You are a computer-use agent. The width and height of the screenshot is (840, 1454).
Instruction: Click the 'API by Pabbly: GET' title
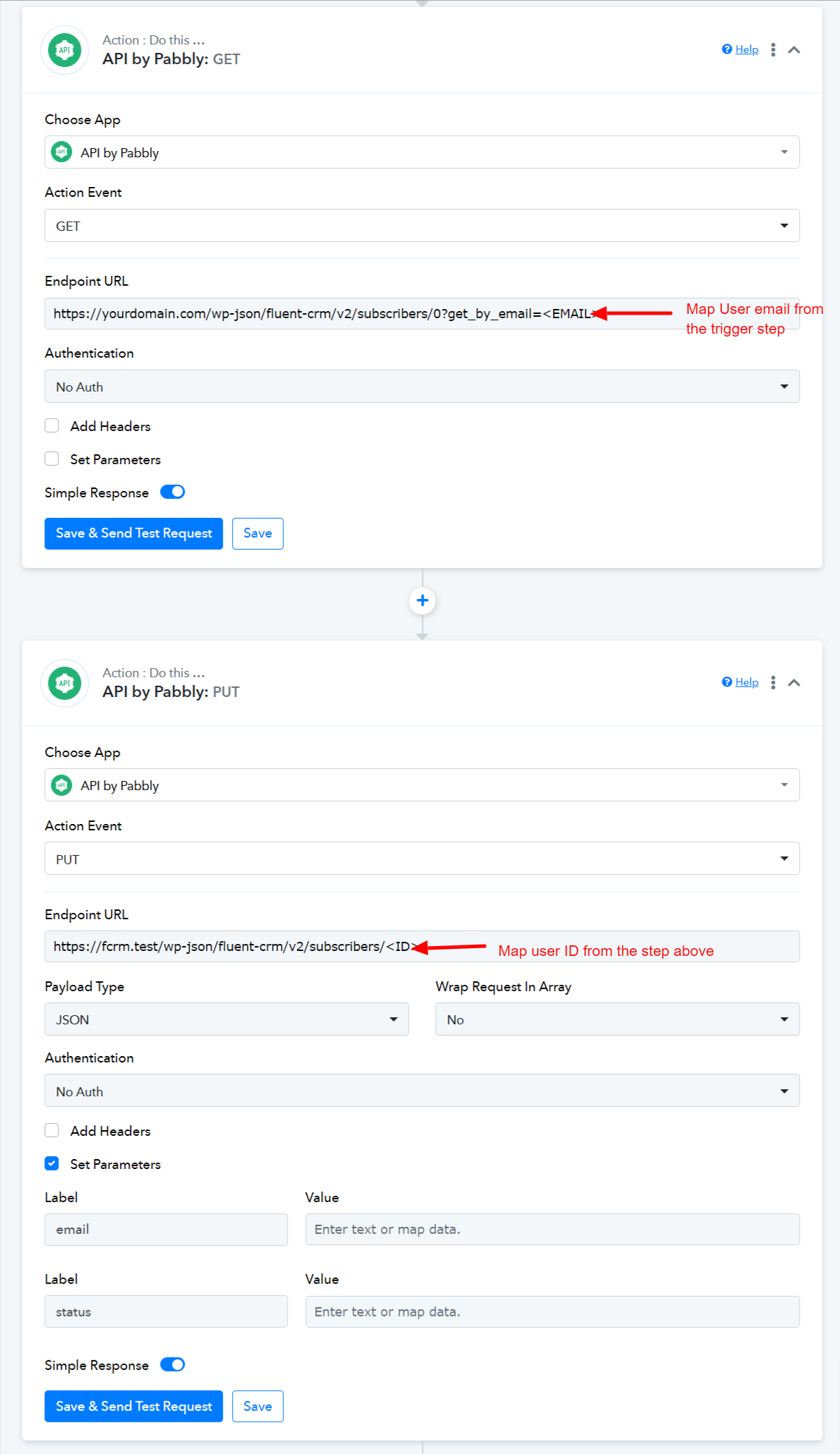171,59
